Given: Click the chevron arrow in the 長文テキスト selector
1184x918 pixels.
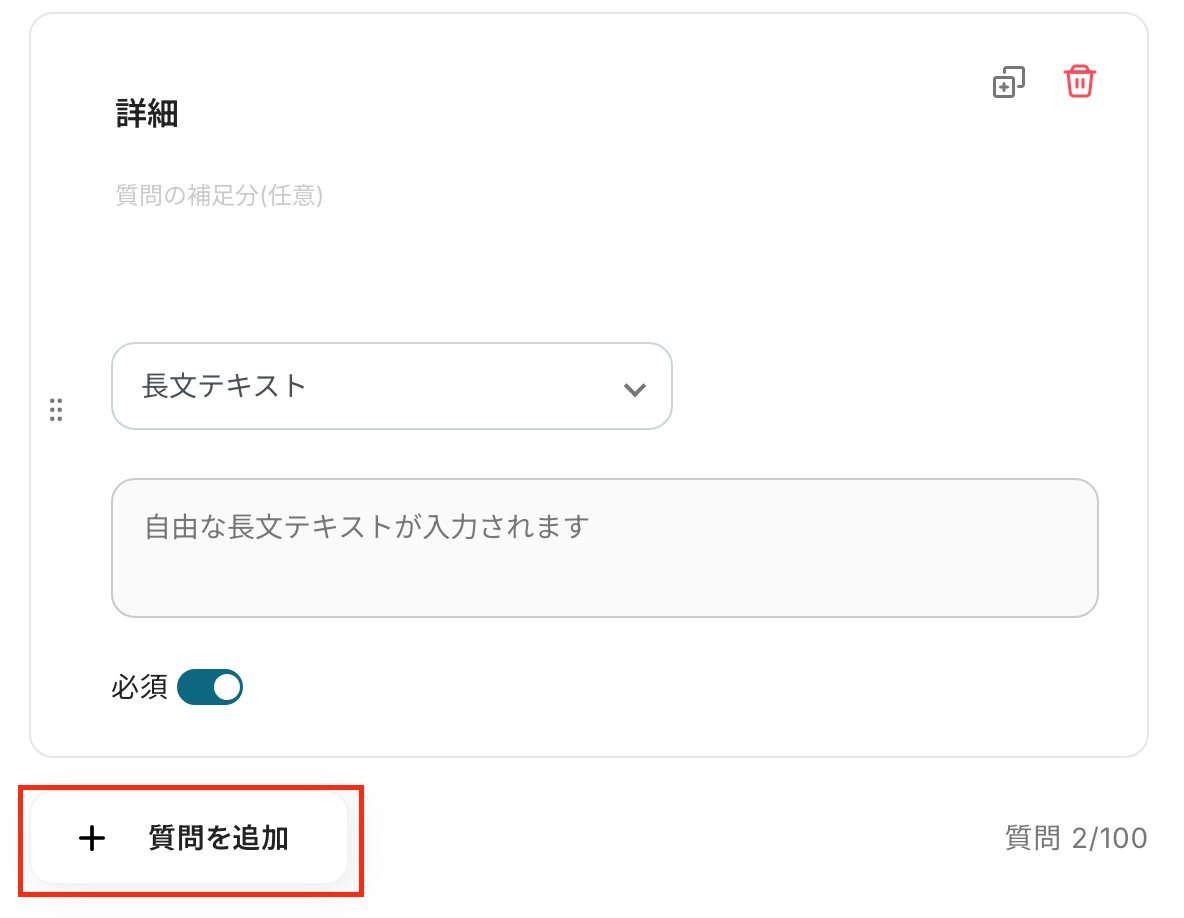Looking at the screenshot, I should [x=634, y=389].
